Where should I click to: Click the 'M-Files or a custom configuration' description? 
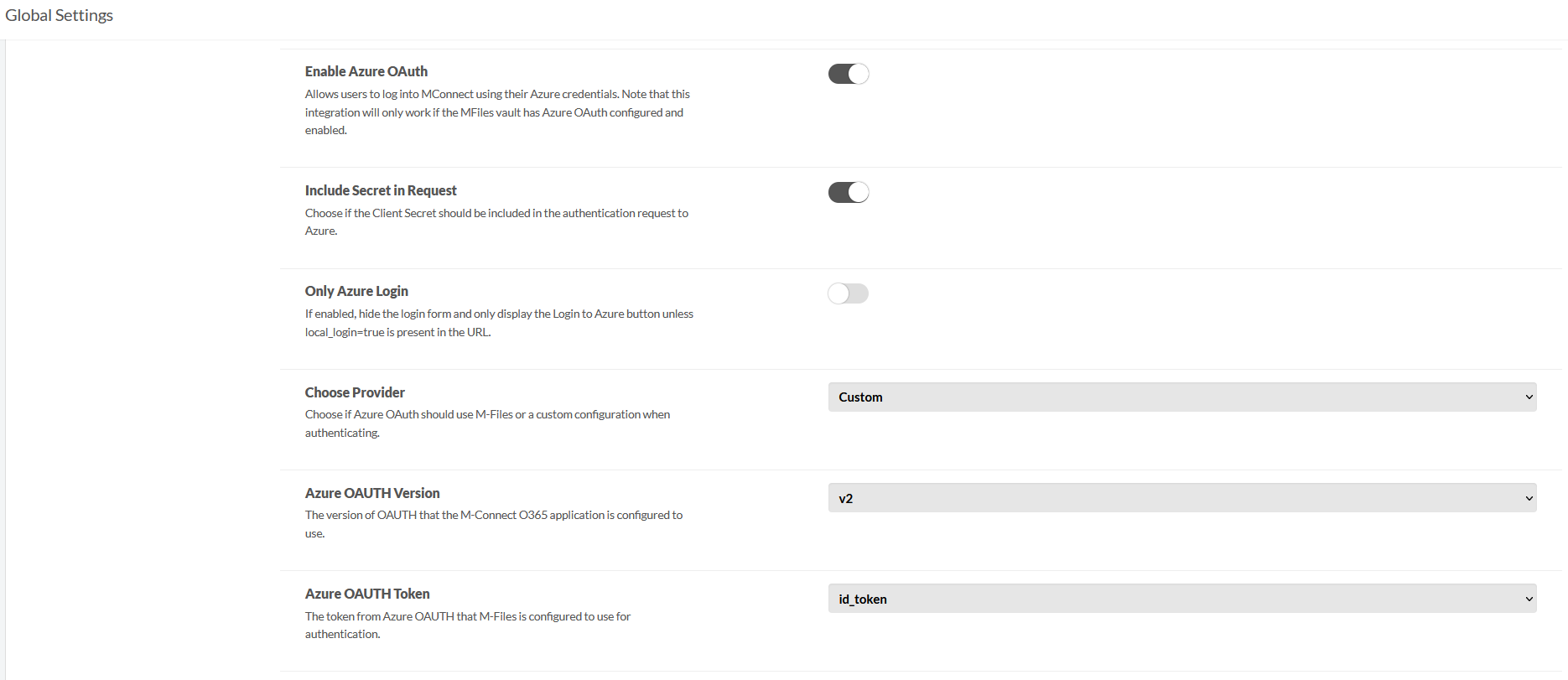[x=487, y=415]
